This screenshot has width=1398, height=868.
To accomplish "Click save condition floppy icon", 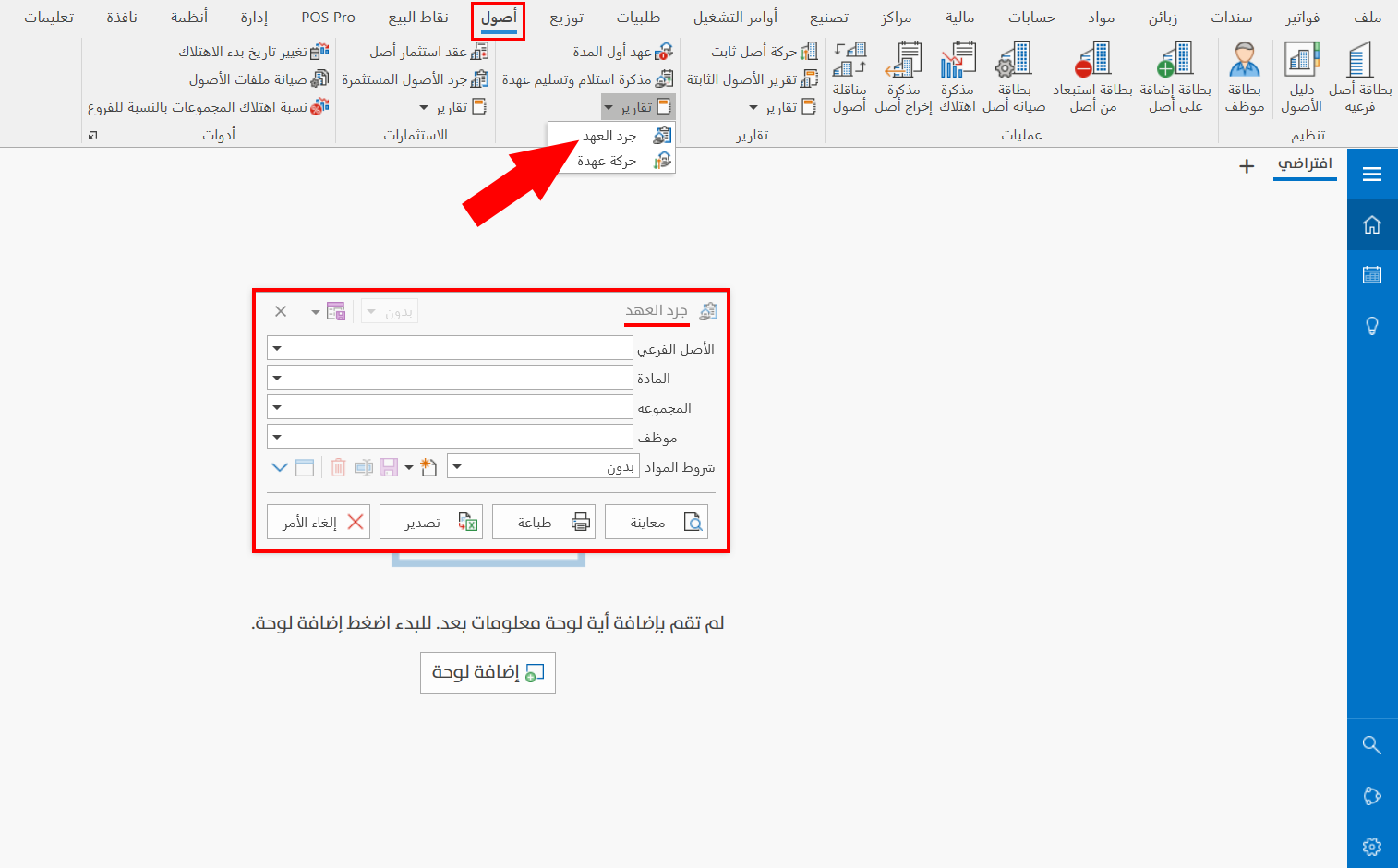I will pos(389,467).
